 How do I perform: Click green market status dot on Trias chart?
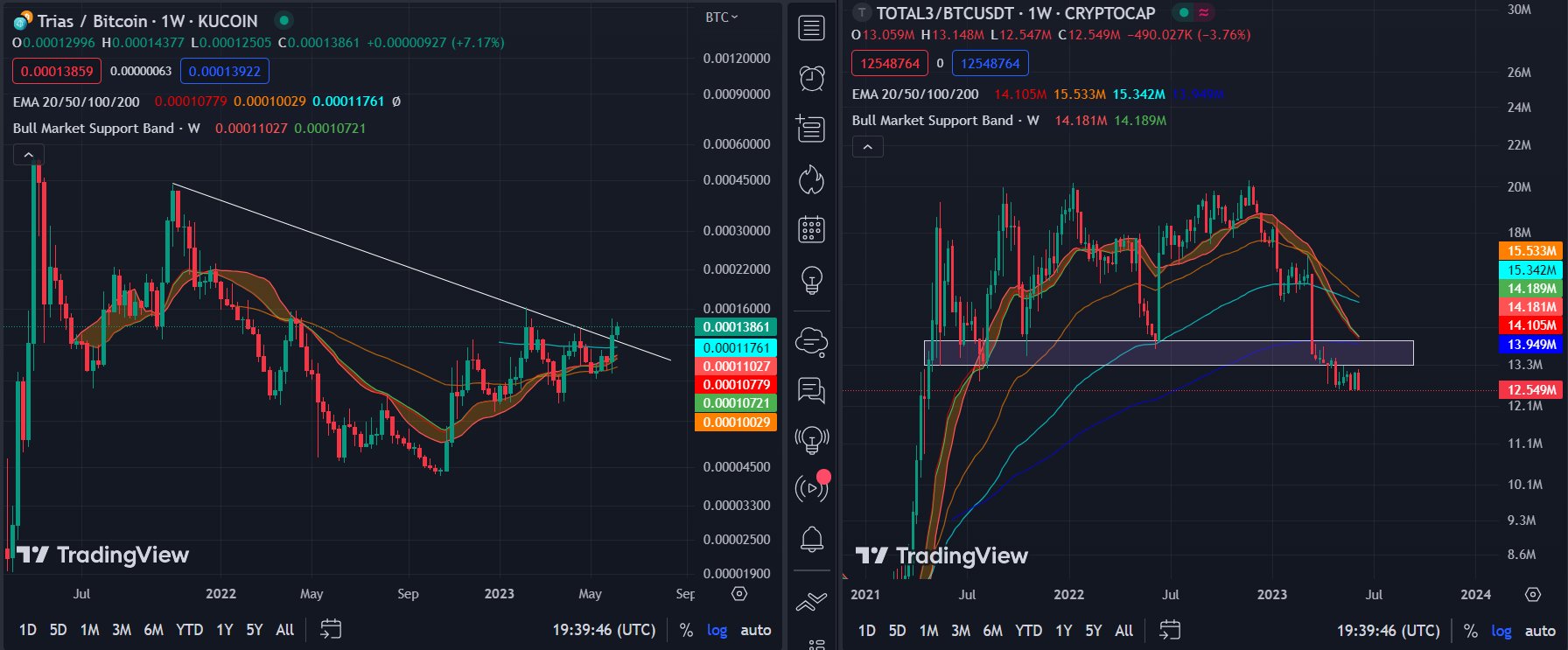coord(283,20)
